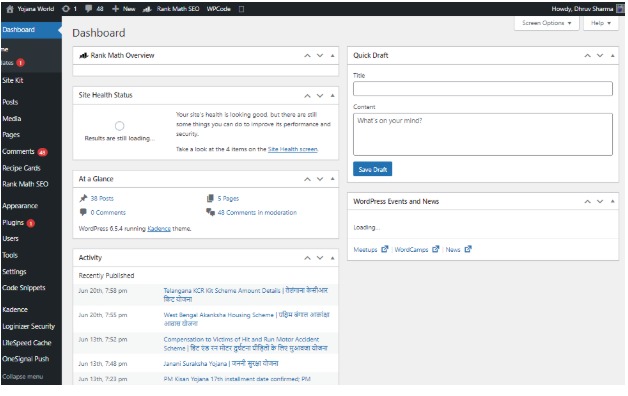Go to Pages in the sidebar

[11, 135]
